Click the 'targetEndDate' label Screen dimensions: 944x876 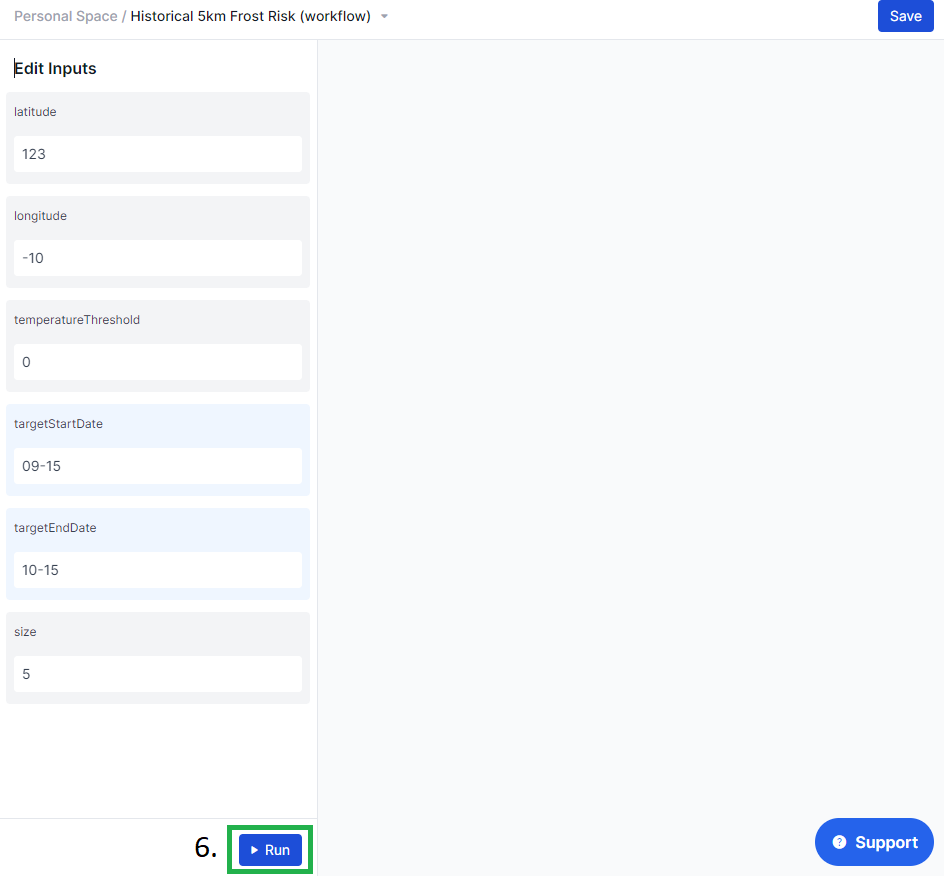tap(55, 528)
